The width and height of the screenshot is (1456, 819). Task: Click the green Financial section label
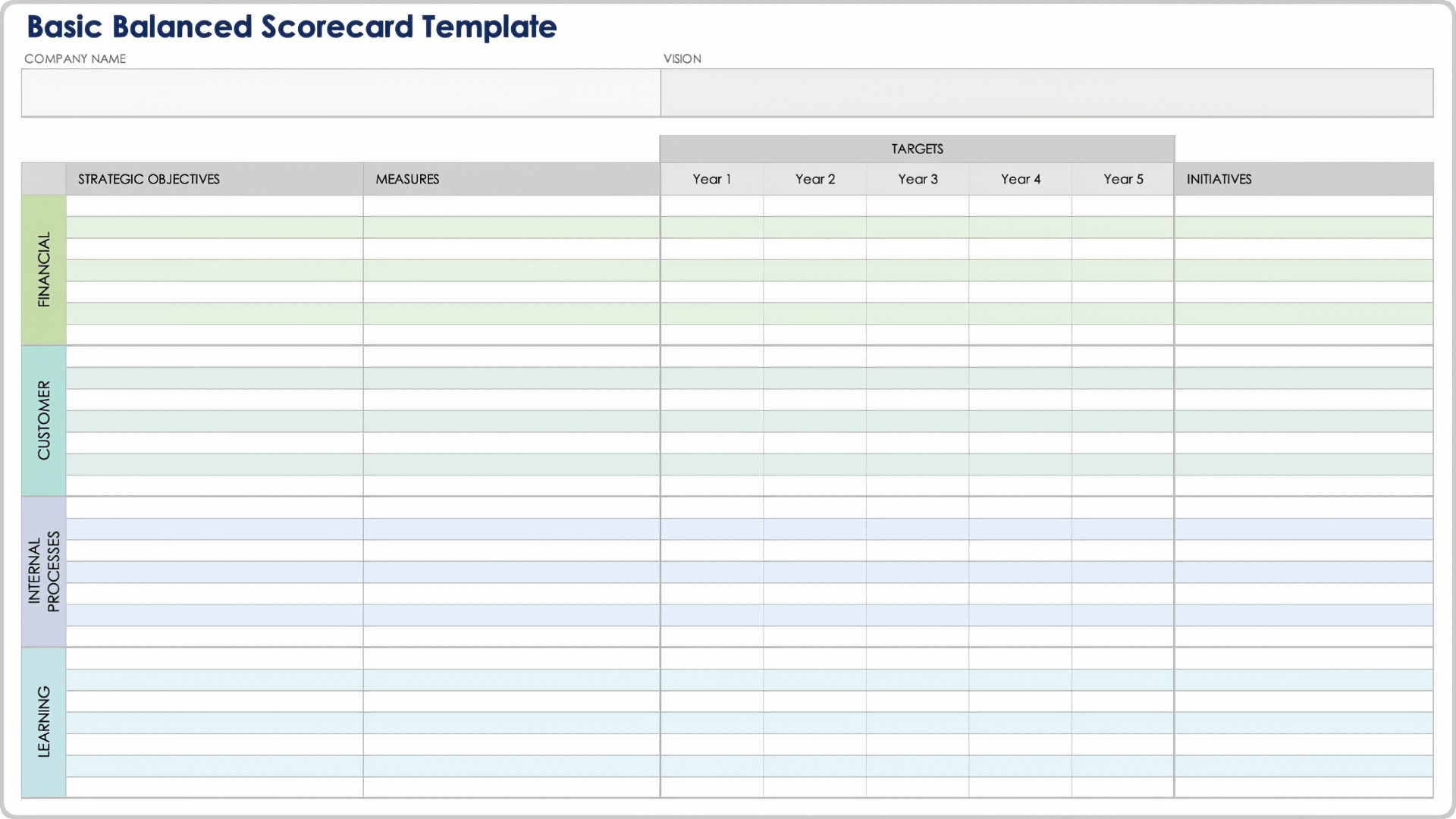[44, 270]
